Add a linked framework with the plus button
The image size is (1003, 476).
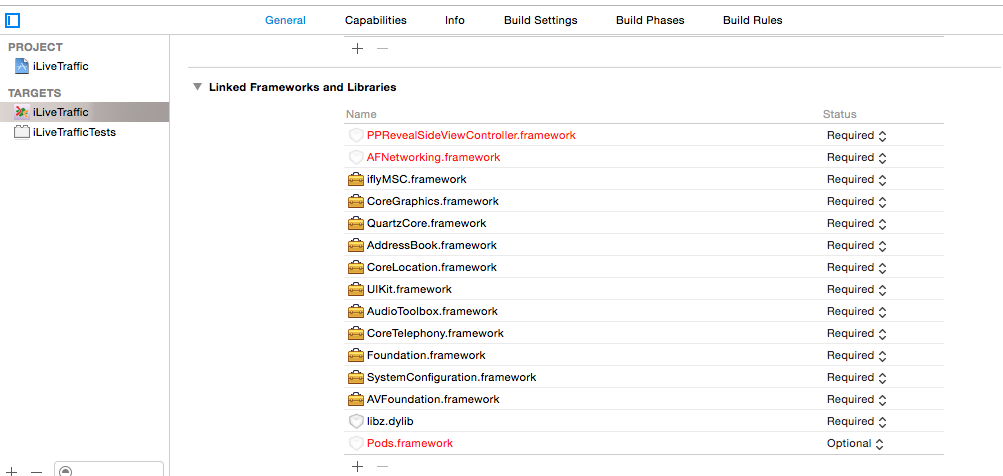tap(358, 467)
